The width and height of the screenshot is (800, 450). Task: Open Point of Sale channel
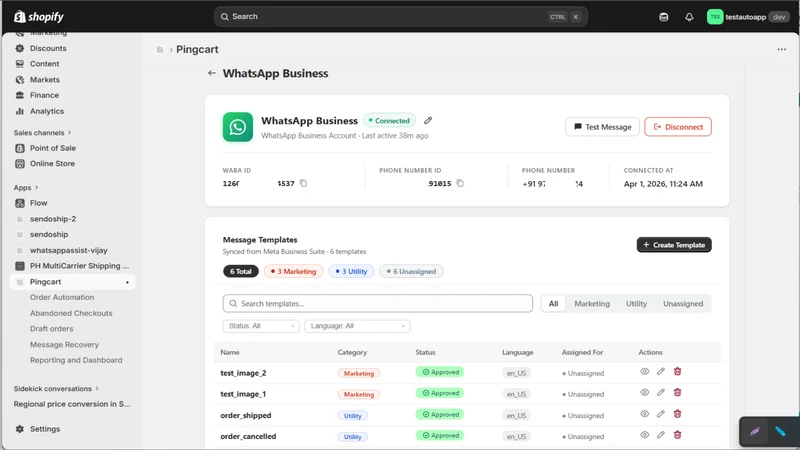[x=53, y=148]
